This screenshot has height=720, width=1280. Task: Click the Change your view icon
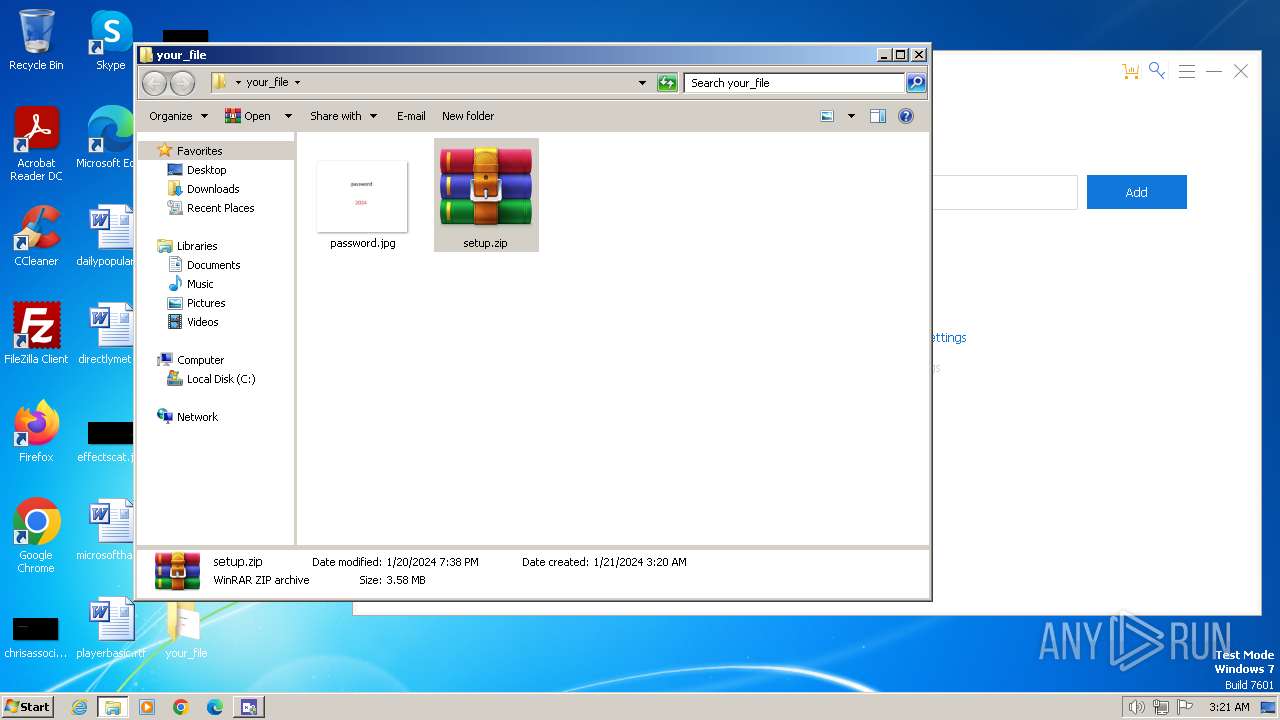click(x=827, y=116)
